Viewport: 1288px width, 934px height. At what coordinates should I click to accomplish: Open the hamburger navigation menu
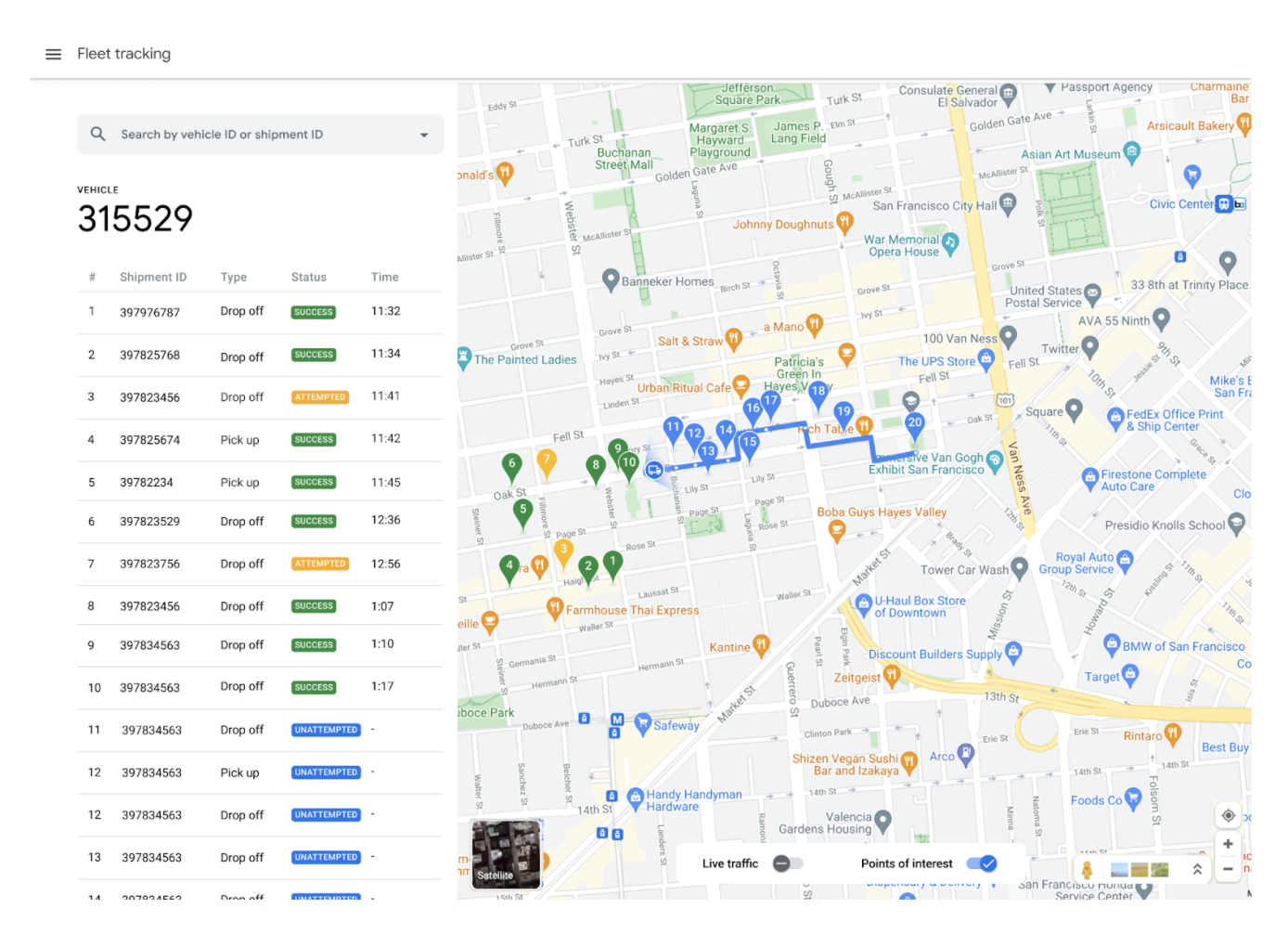click(x=54, y=55)
